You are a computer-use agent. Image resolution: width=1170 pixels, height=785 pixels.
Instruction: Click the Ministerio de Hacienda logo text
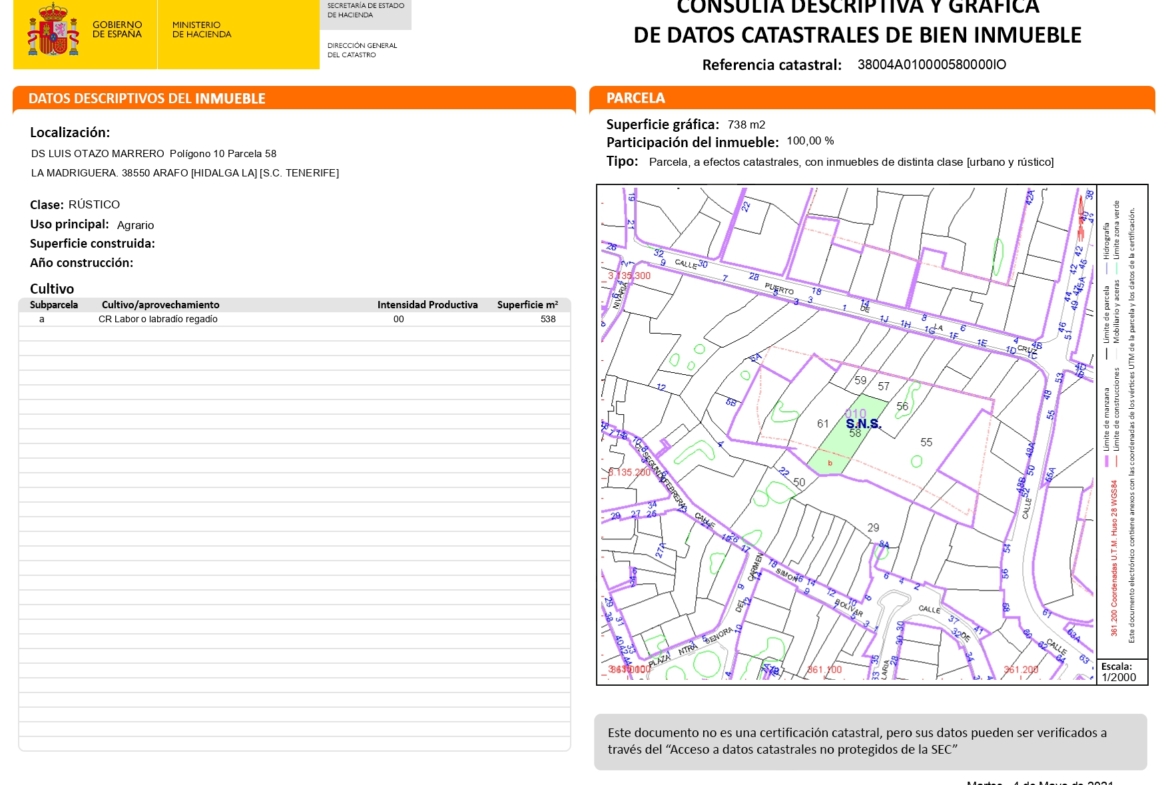[201, 29]
